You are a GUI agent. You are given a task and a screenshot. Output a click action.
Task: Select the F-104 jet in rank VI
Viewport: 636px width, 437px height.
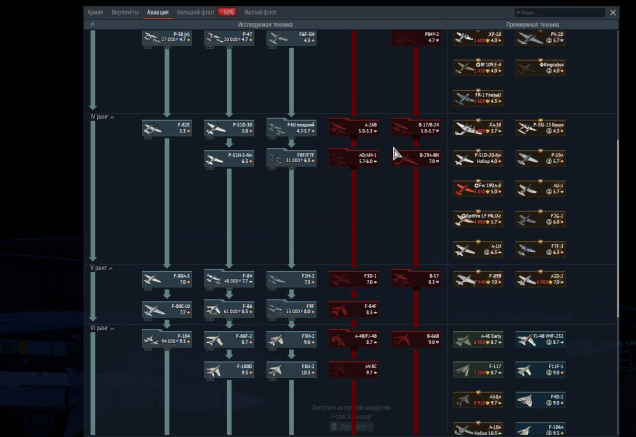(x=166, y=339)
